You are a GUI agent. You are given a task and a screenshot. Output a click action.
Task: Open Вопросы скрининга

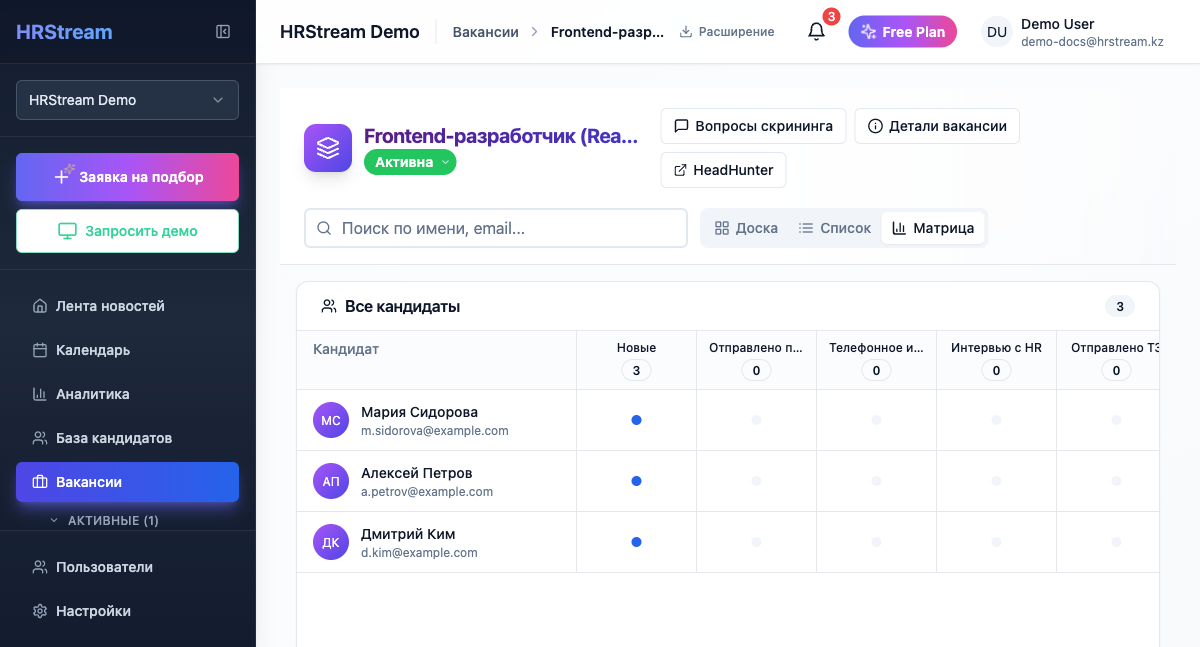(753, 126)
